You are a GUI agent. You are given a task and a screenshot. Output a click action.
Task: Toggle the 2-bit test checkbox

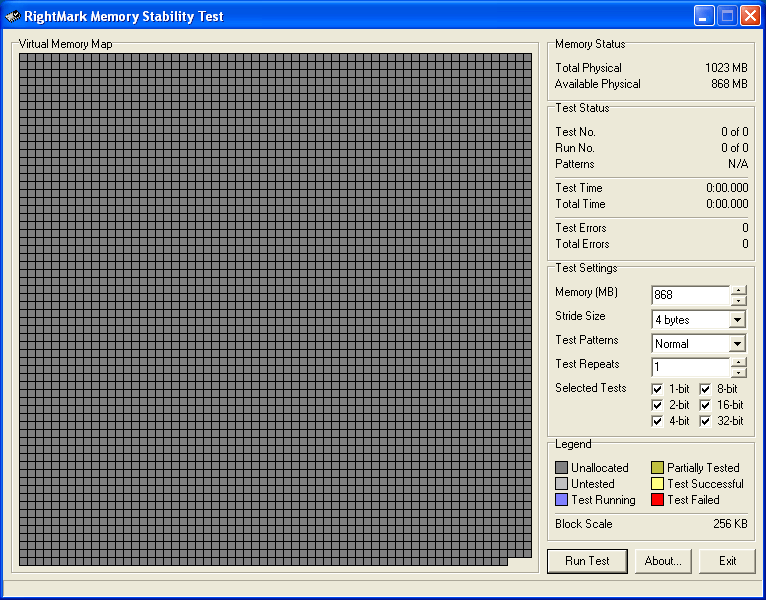[x=657, y=406]
